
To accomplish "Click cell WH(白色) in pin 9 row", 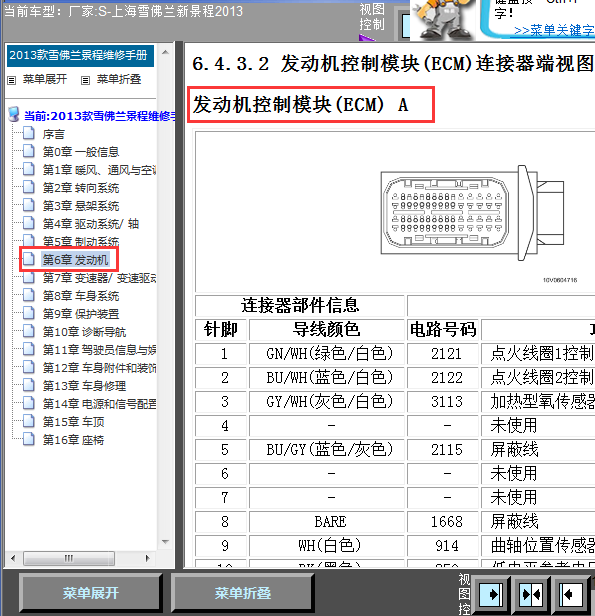I will (329, 546).
